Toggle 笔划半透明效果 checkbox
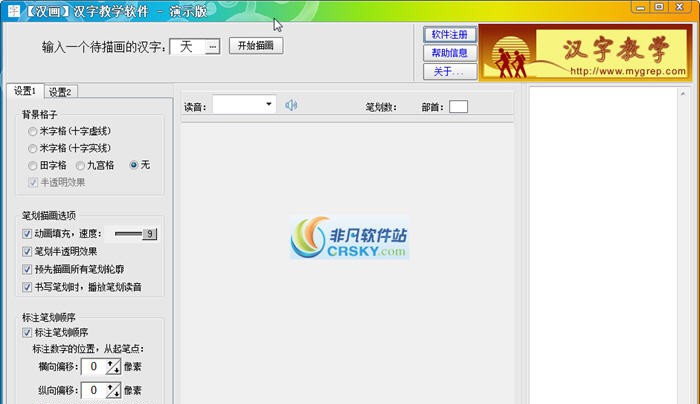Viewport: 700px width, 404px height. tap(27, 252)
